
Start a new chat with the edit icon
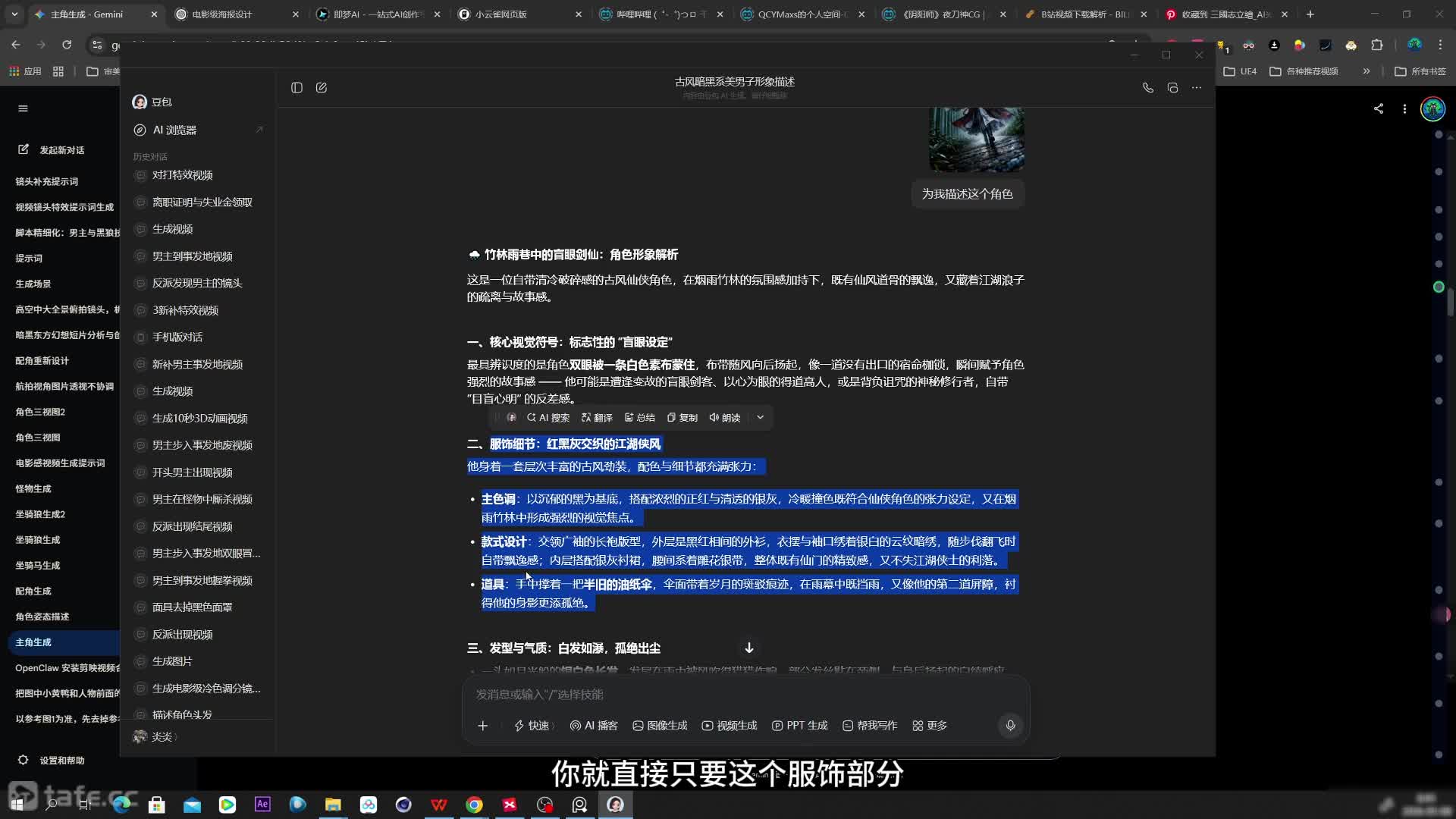[x=322, y=88]
